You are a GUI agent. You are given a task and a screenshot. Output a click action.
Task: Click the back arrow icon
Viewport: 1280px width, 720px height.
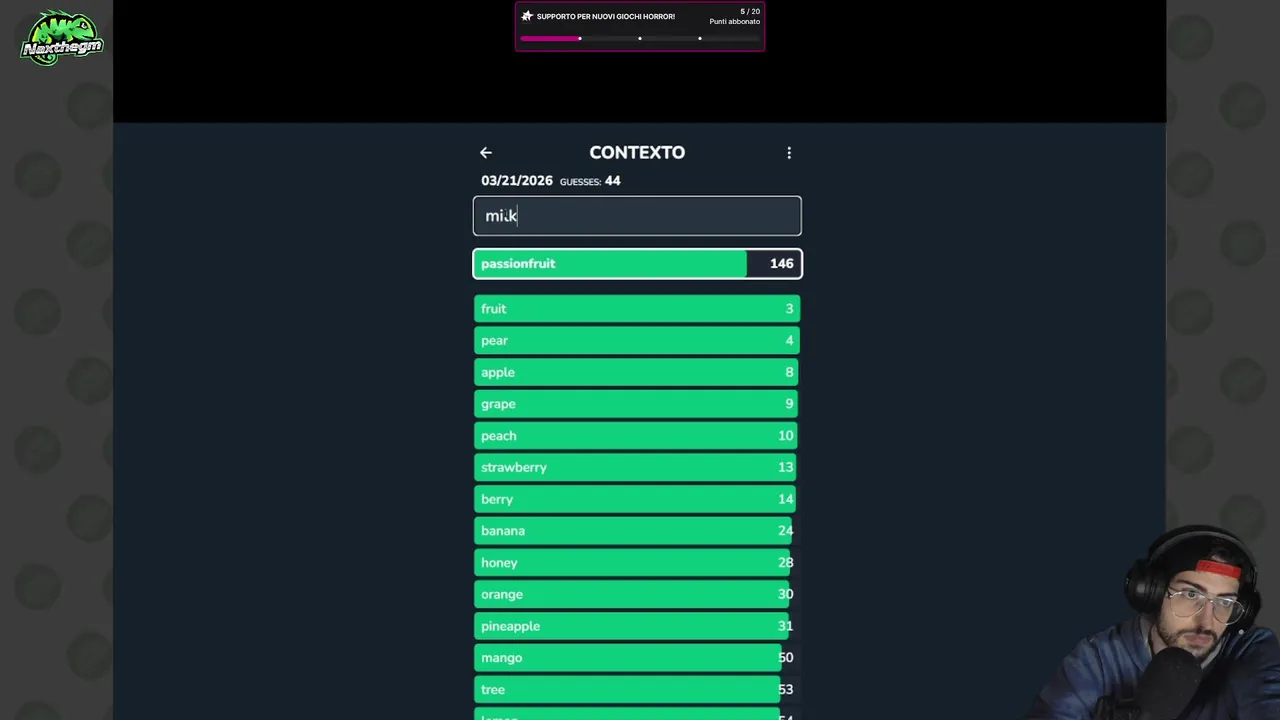coord(486,153)
